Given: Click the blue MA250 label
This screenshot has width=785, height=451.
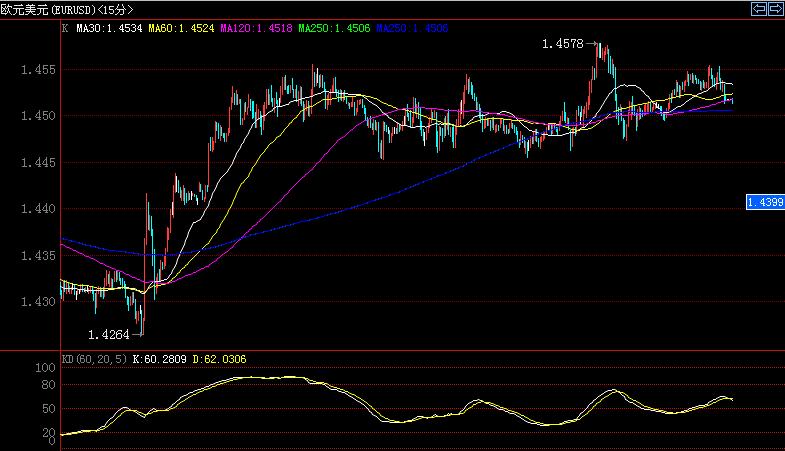Looking at the screenshot, I should pyautogui.click(x=412, y=29).
